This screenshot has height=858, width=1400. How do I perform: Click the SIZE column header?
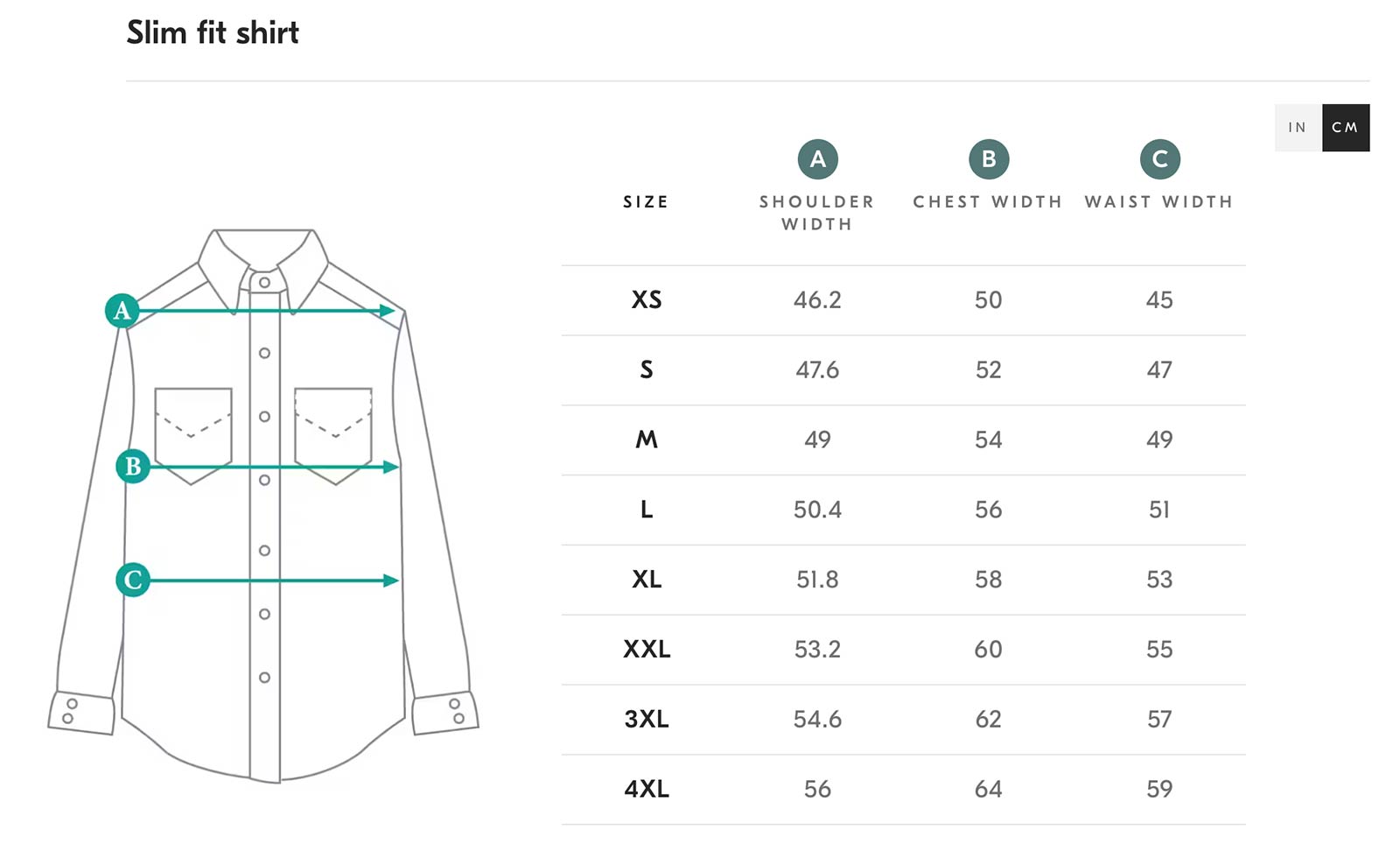point(646,202)
